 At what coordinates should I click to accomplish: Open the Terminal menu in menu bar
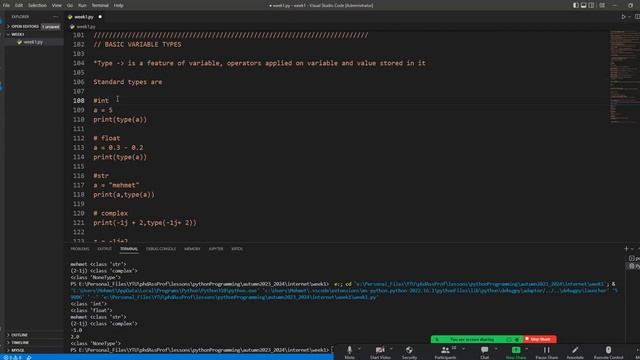pos(100,5)
